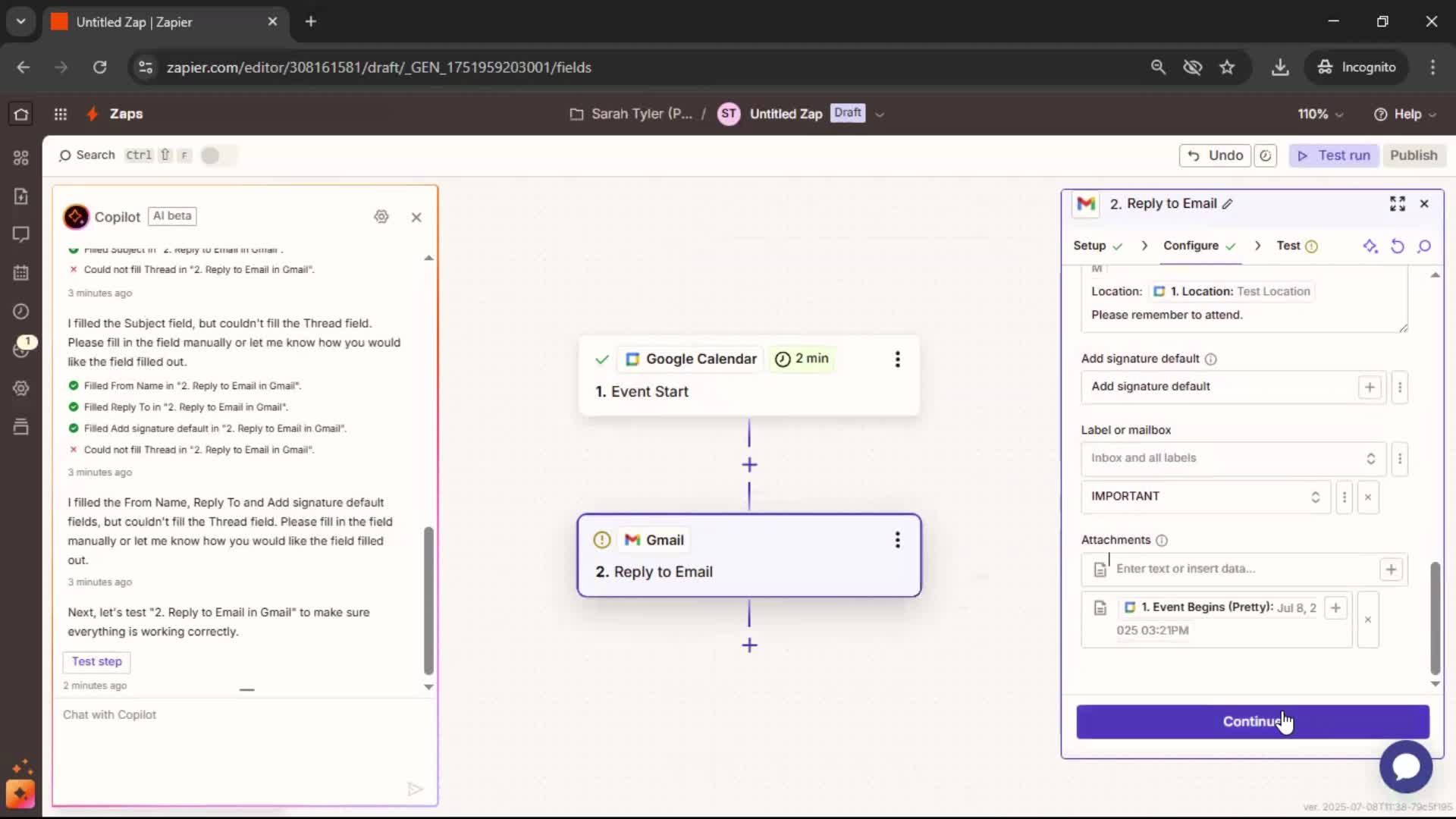
Task: Open the Zapier home icon
Action: [21, 114]
